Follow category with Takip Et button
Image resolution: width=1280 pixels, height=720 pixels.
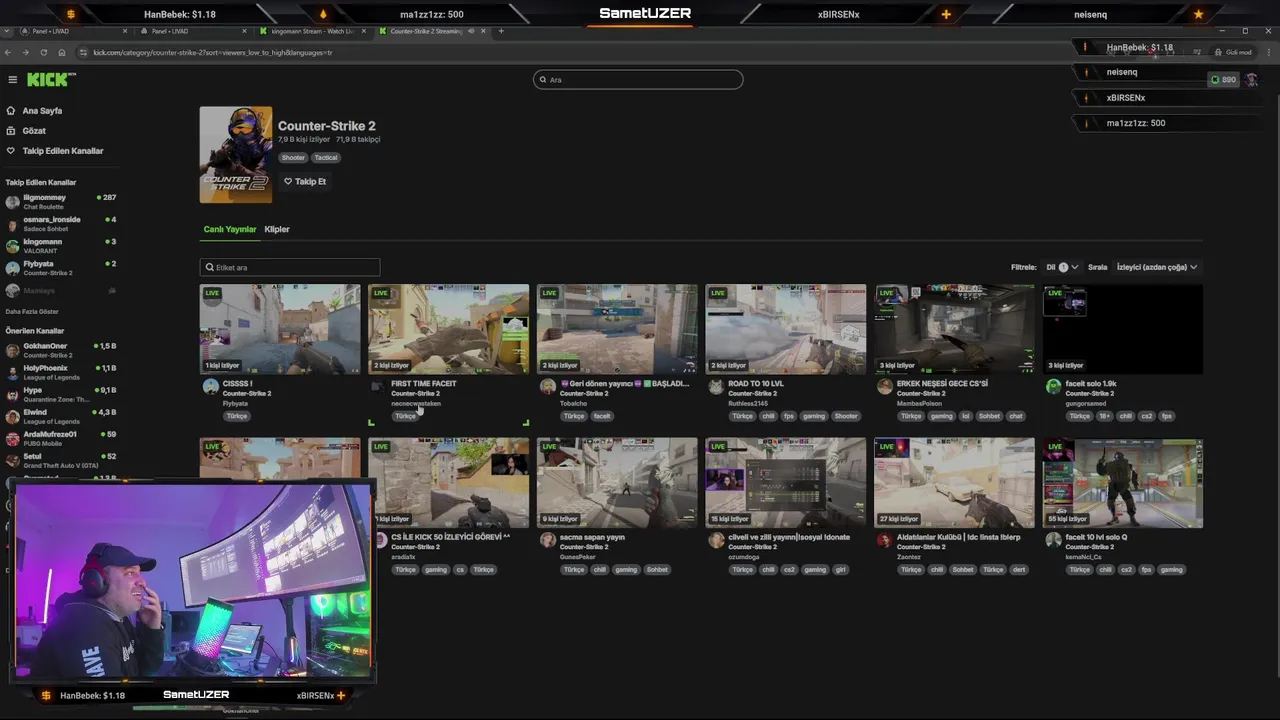tap(305, 182)
